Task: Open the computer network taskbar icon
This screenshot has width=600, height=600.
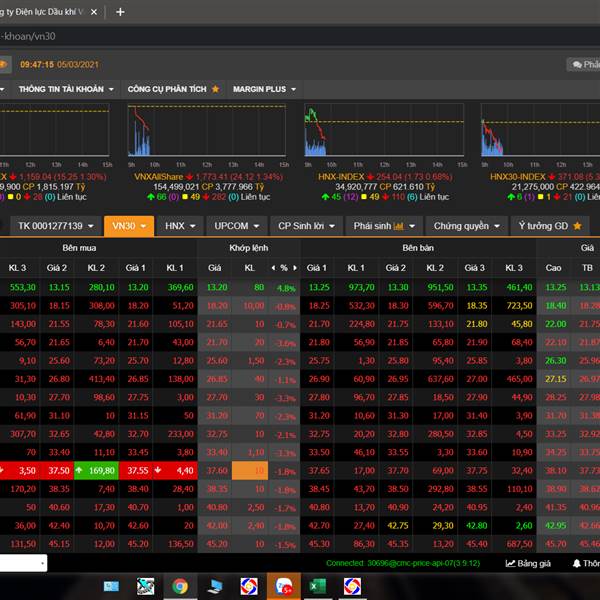Action: [215, 586]
